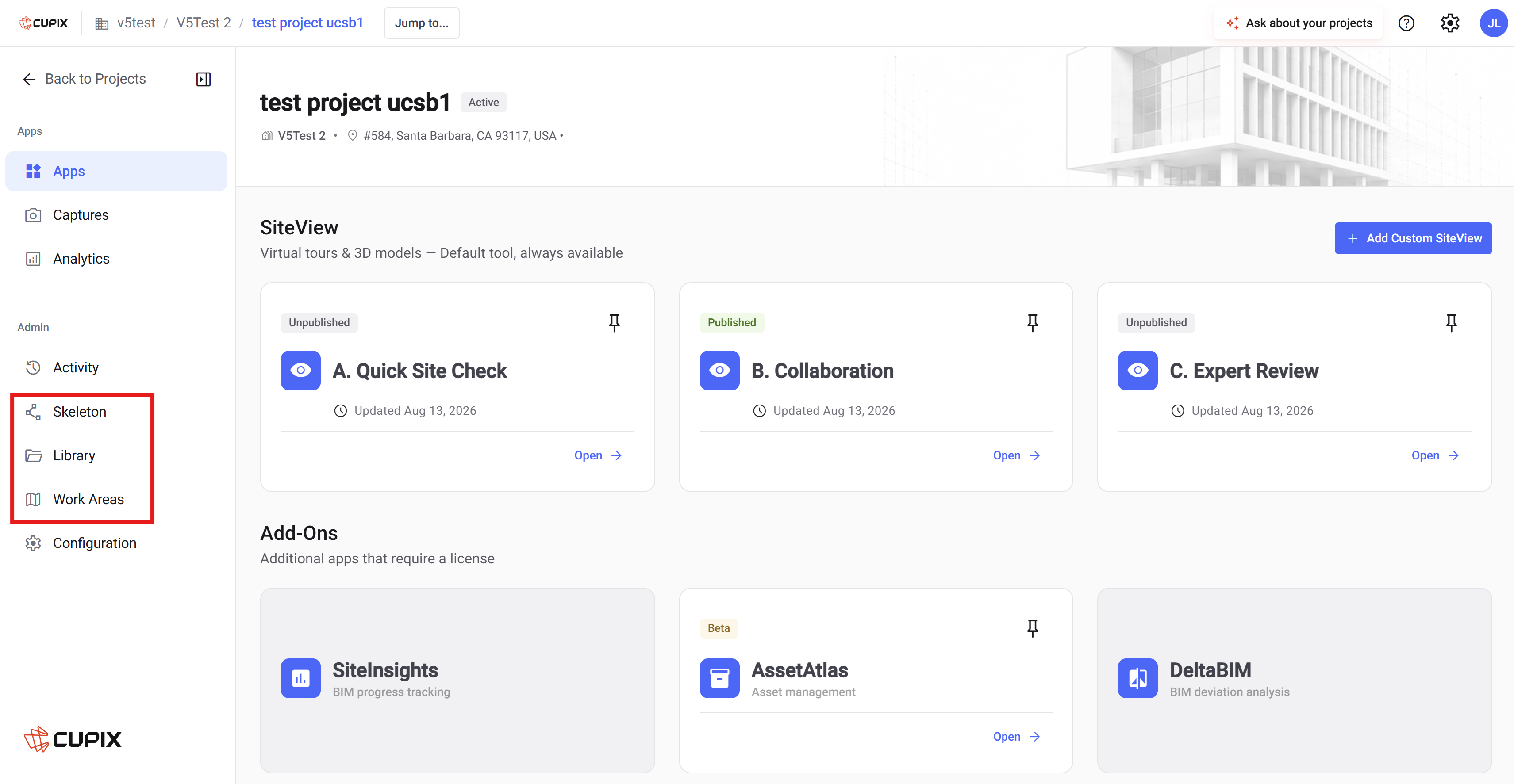1514x784 pixels.
Task: Click the A. Quick Site Check title
Action: click(419, 371)
